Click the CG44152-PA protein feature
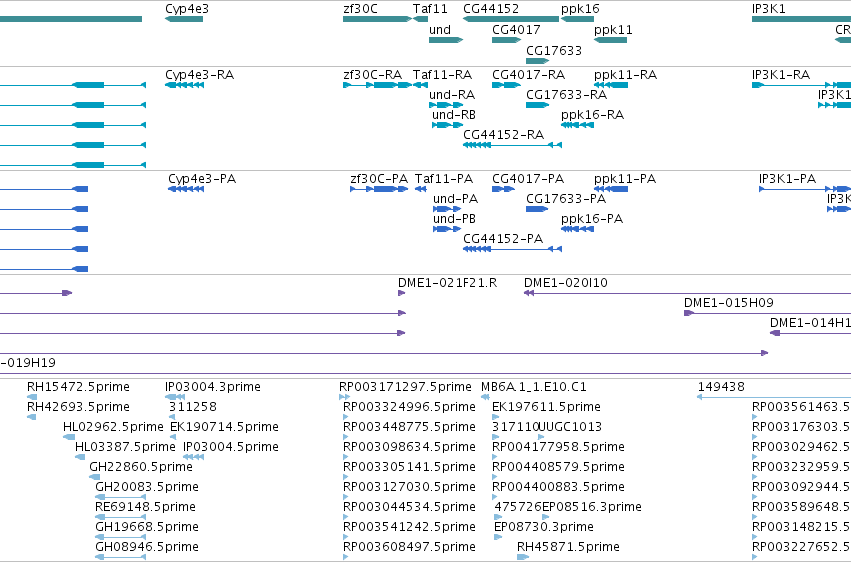 [x=512, y=249]
